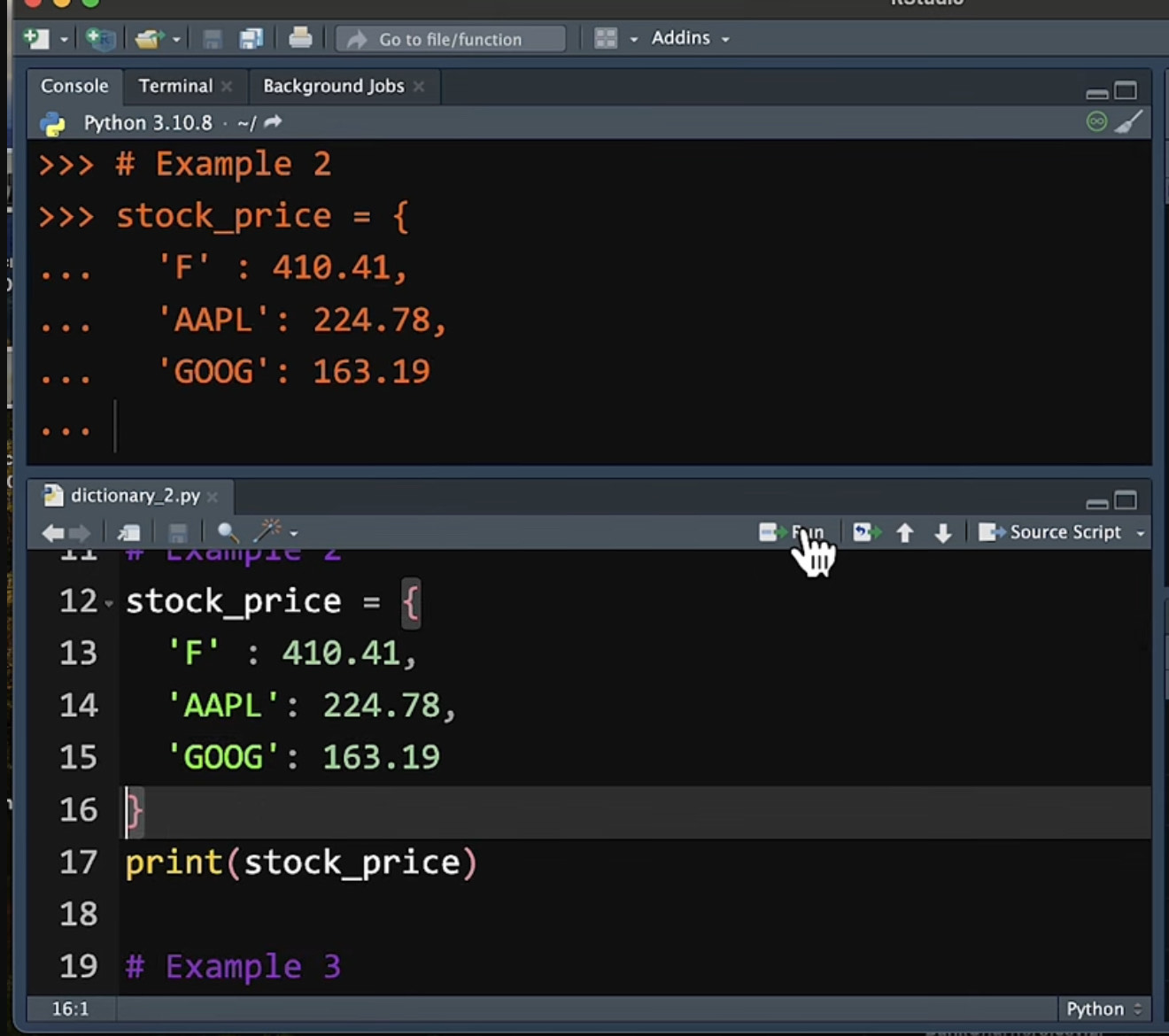Click the Re-run previous code icon
This screenshot has width=1169, height=1036.
[866, 532]
